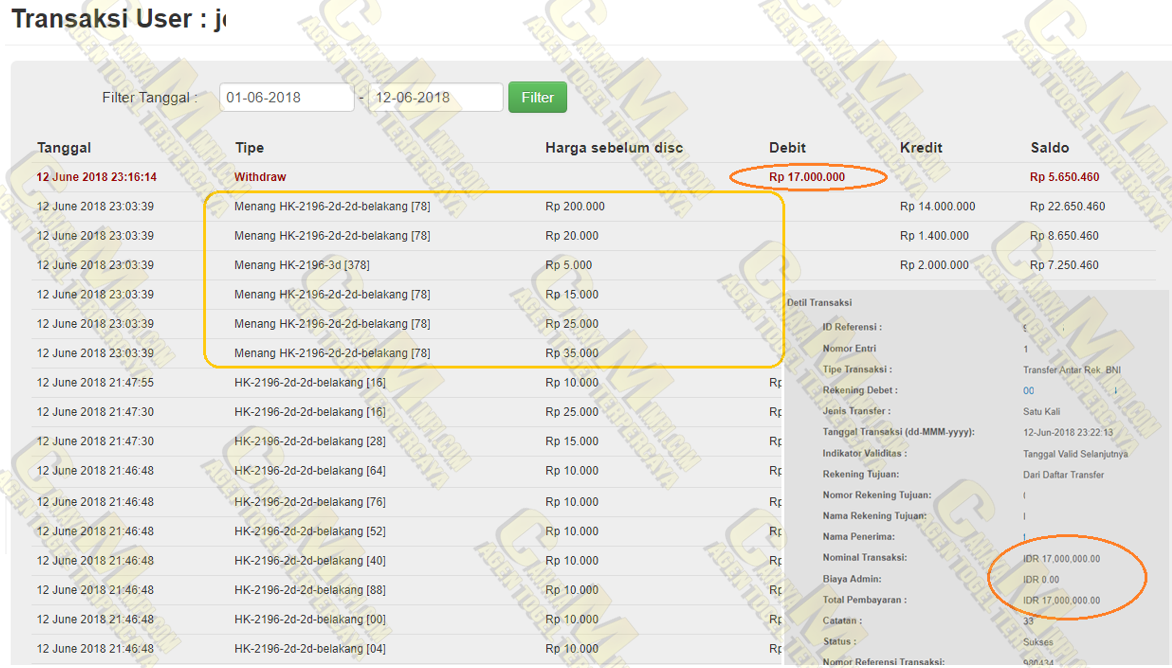Viewport: 1172px width, 668px height.
Task: Click the Total Pembayaran IDR 17,000,000.00 value
Action: [x=1061, y=600]
